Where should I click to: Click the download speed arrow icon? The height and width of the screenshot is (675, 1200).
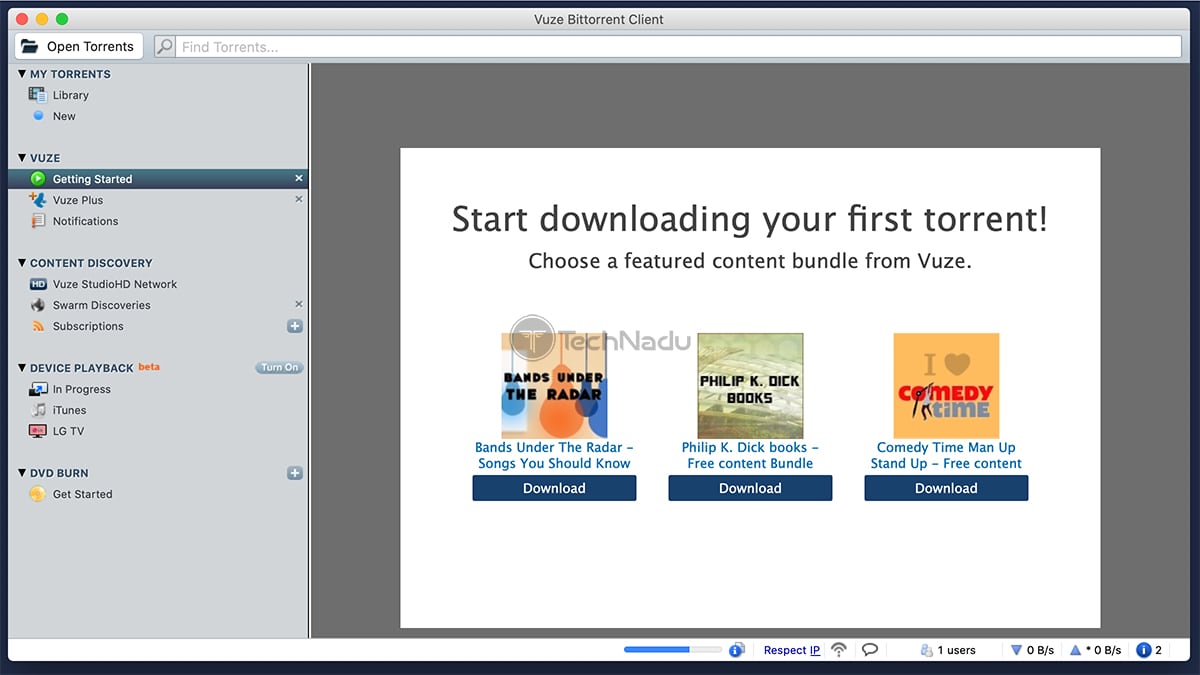1016,650
